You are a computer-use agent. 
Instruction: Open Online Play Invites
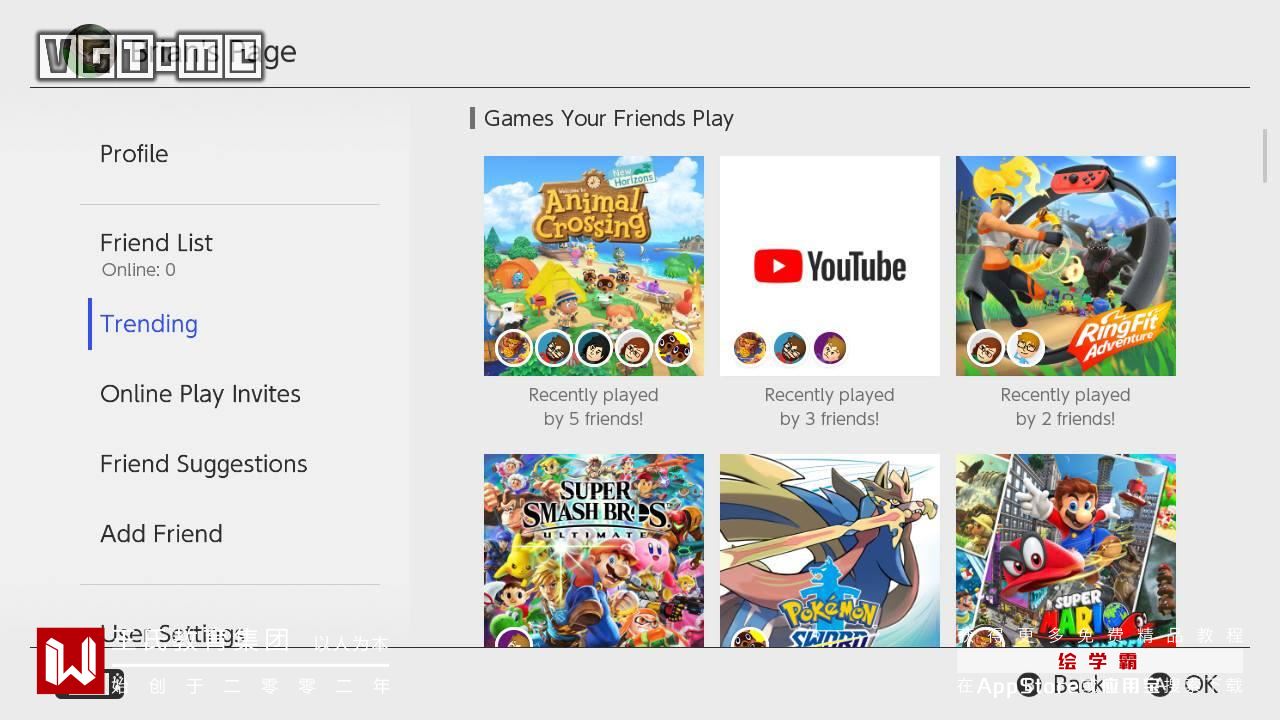click(x=200, y=394)
